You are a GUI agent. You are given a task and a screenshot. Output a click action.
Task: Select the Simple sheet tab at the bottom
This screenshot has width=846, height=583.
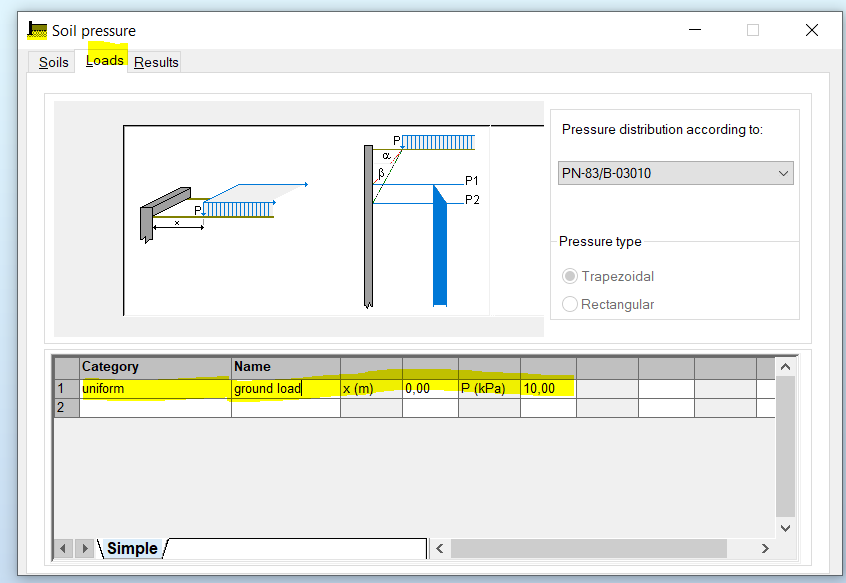pos(130,548)
